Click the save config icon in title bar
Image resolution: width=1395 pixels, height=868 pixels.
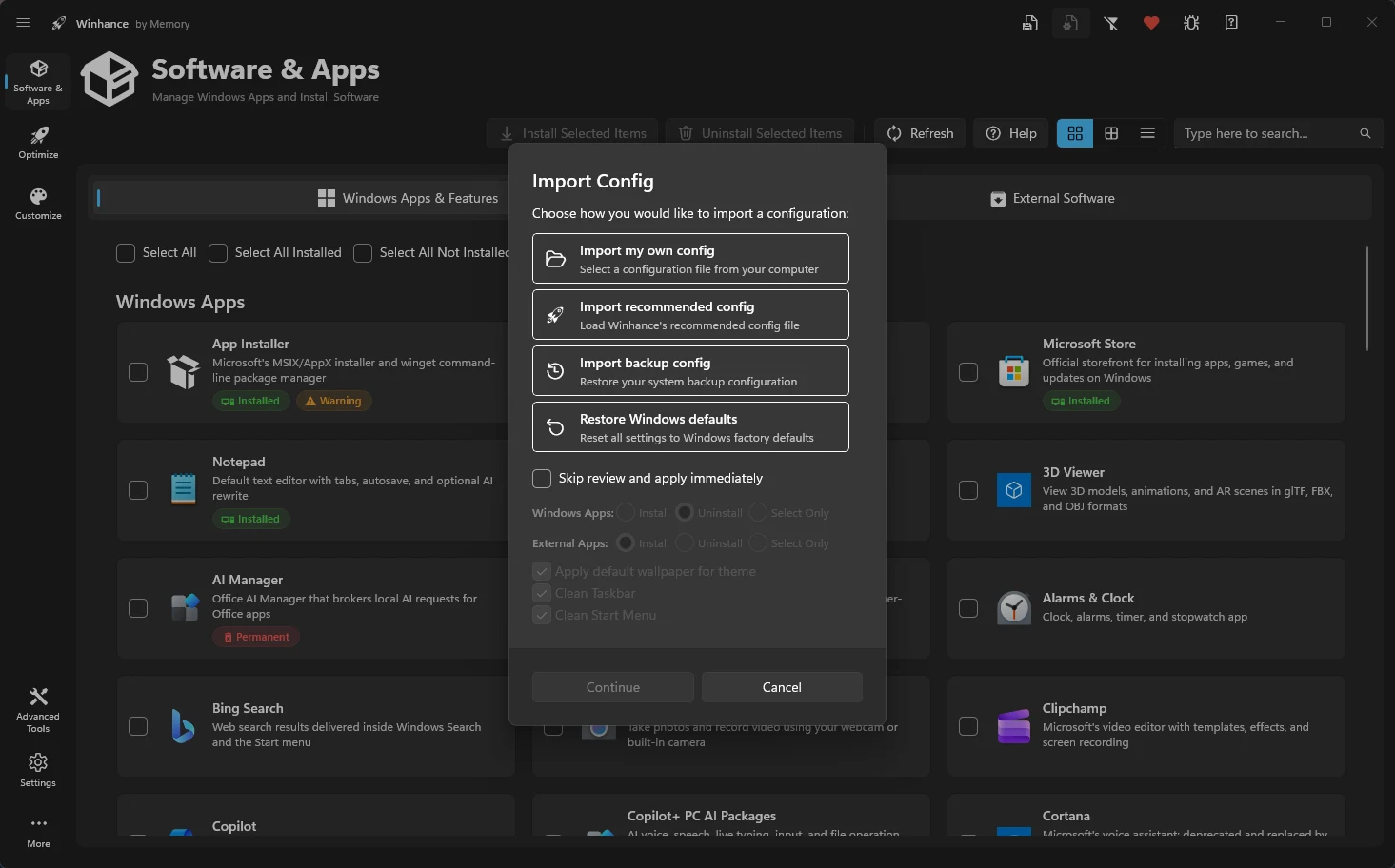(1029, 23)
